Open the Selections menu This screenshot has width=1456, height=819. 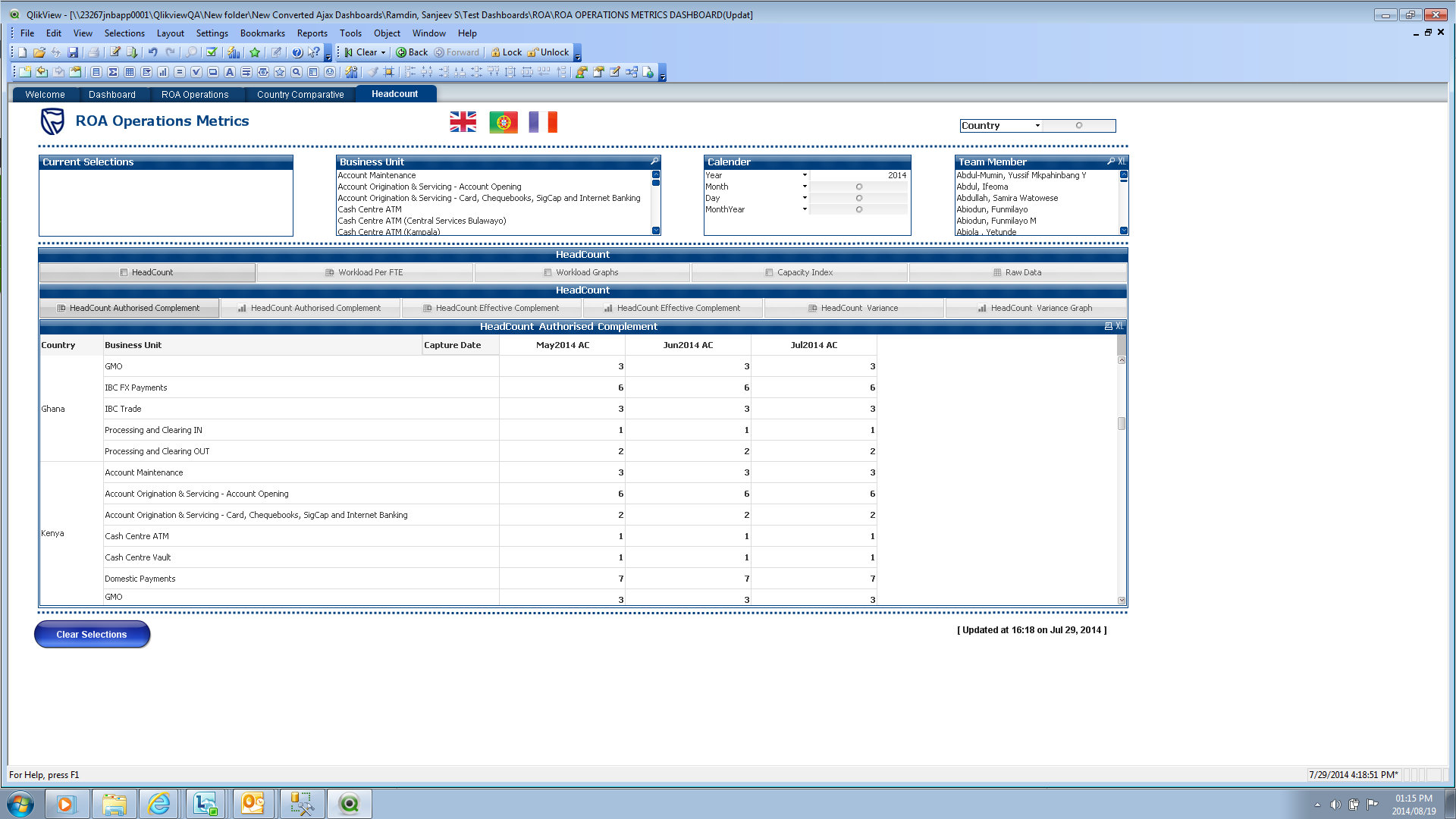point(124,33)
